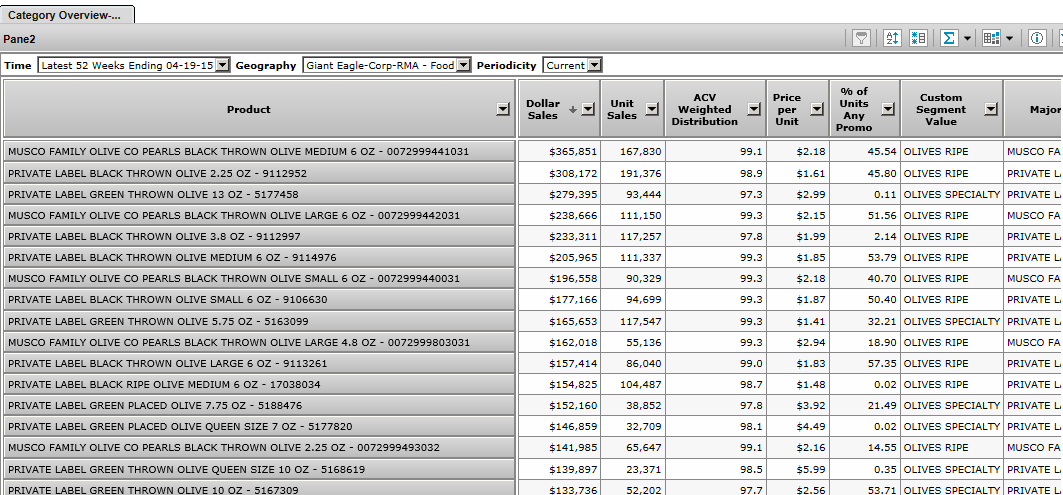Select the Category Overview tab
This screenshot has width=1063, height=495.
click(65, 15)
